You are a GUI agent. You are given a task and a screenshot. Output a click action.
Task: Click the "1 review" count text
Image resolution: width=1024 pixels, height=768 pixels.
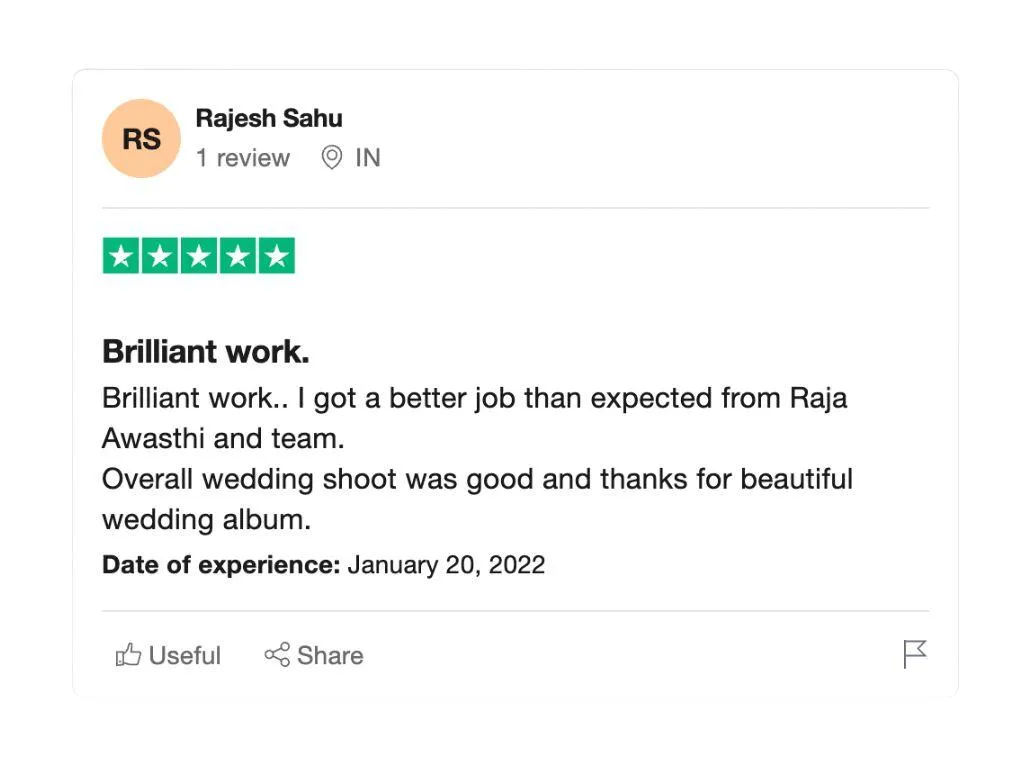tap(243, 158)
